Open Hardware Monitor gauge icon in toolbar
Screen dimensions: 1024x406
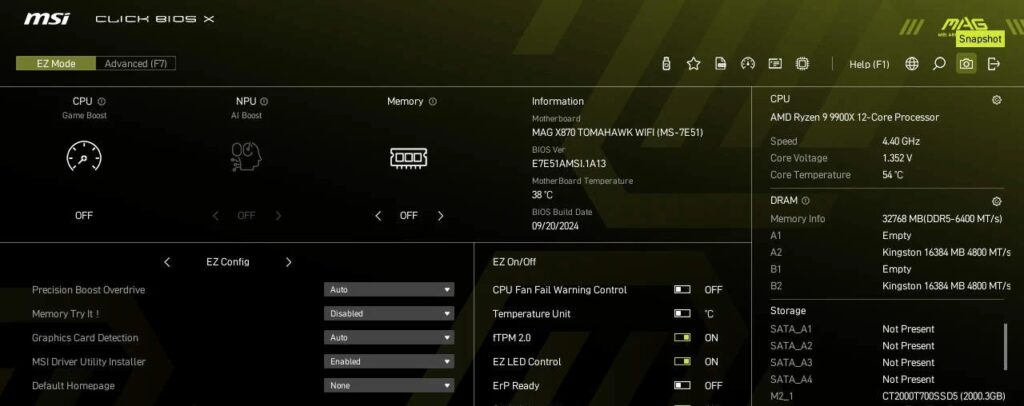[x=748, y=64]
